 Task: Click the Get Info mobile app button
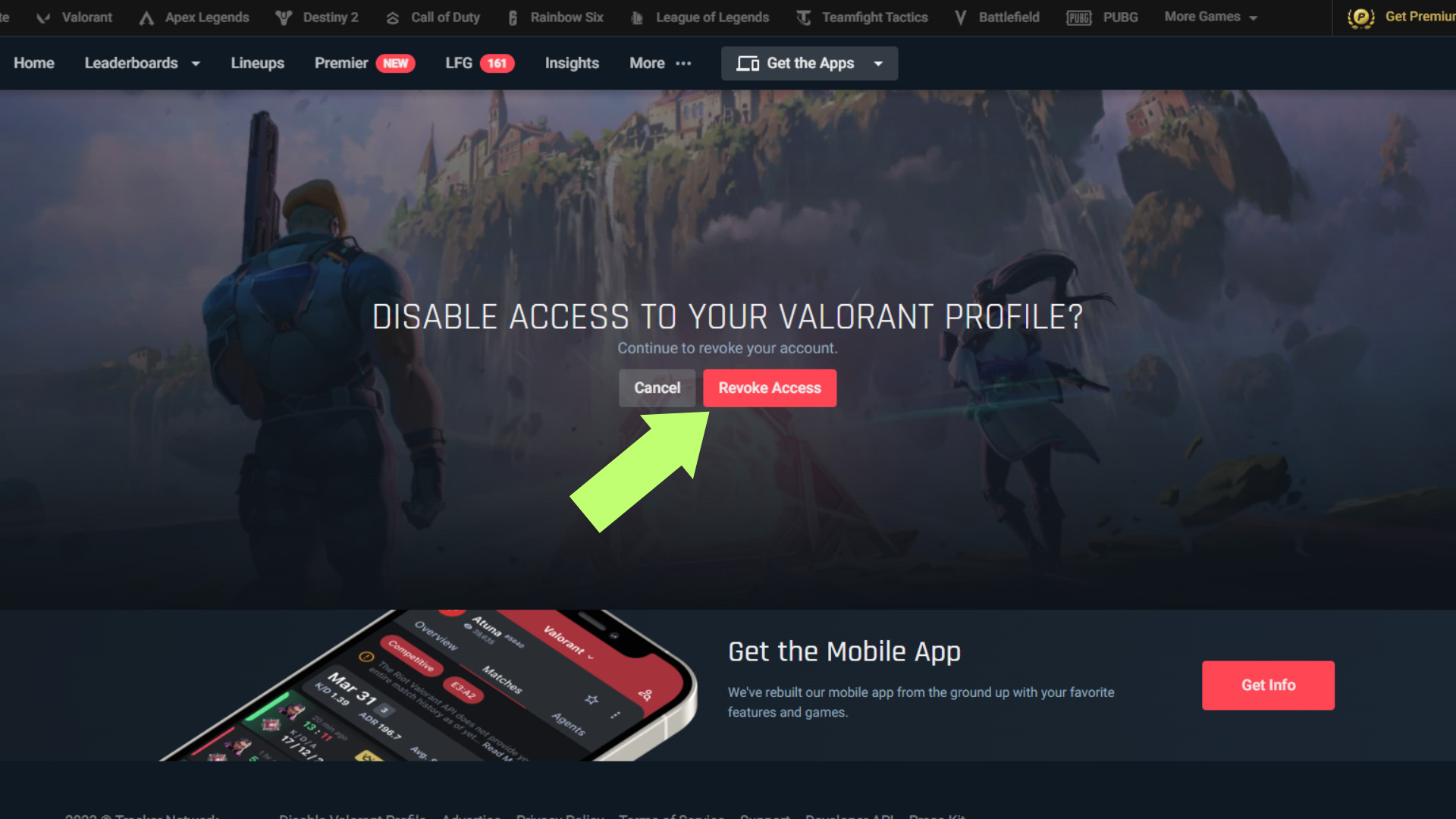coord(1268,685)
